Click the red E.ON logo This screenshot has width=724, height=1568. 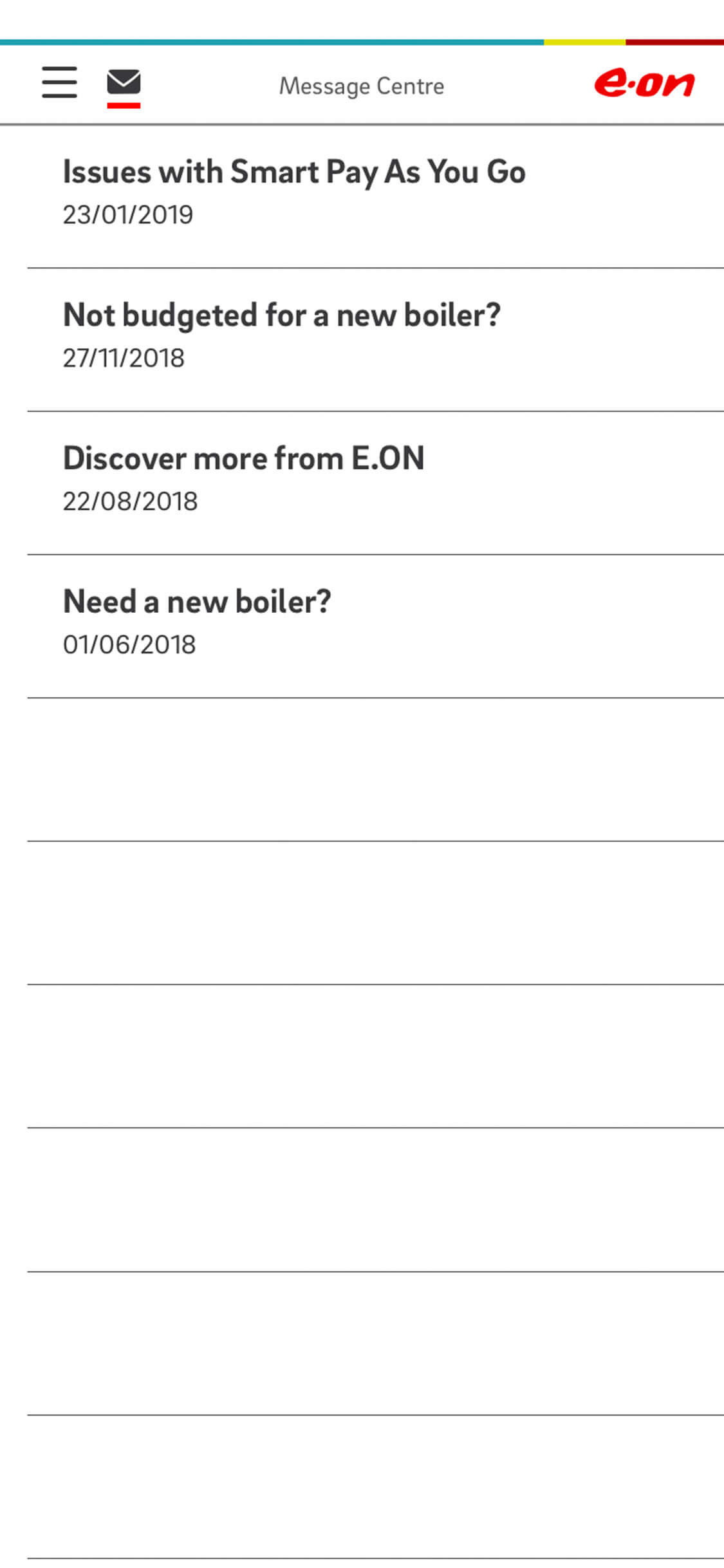pos(644,84)
